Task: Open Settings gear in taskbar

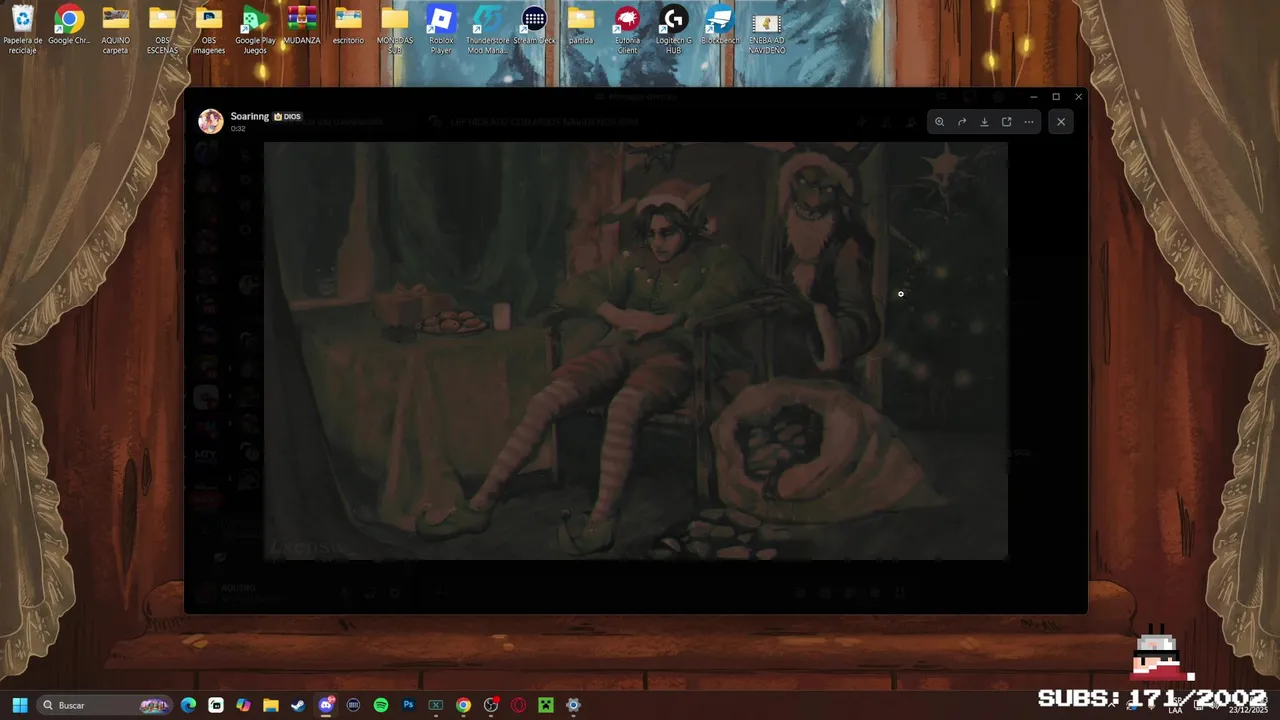Action: coord(573,705)
